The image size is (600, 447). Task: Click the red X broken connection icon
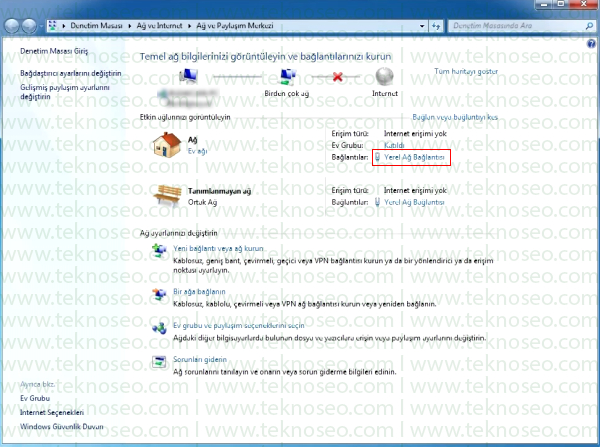(338, 77)
